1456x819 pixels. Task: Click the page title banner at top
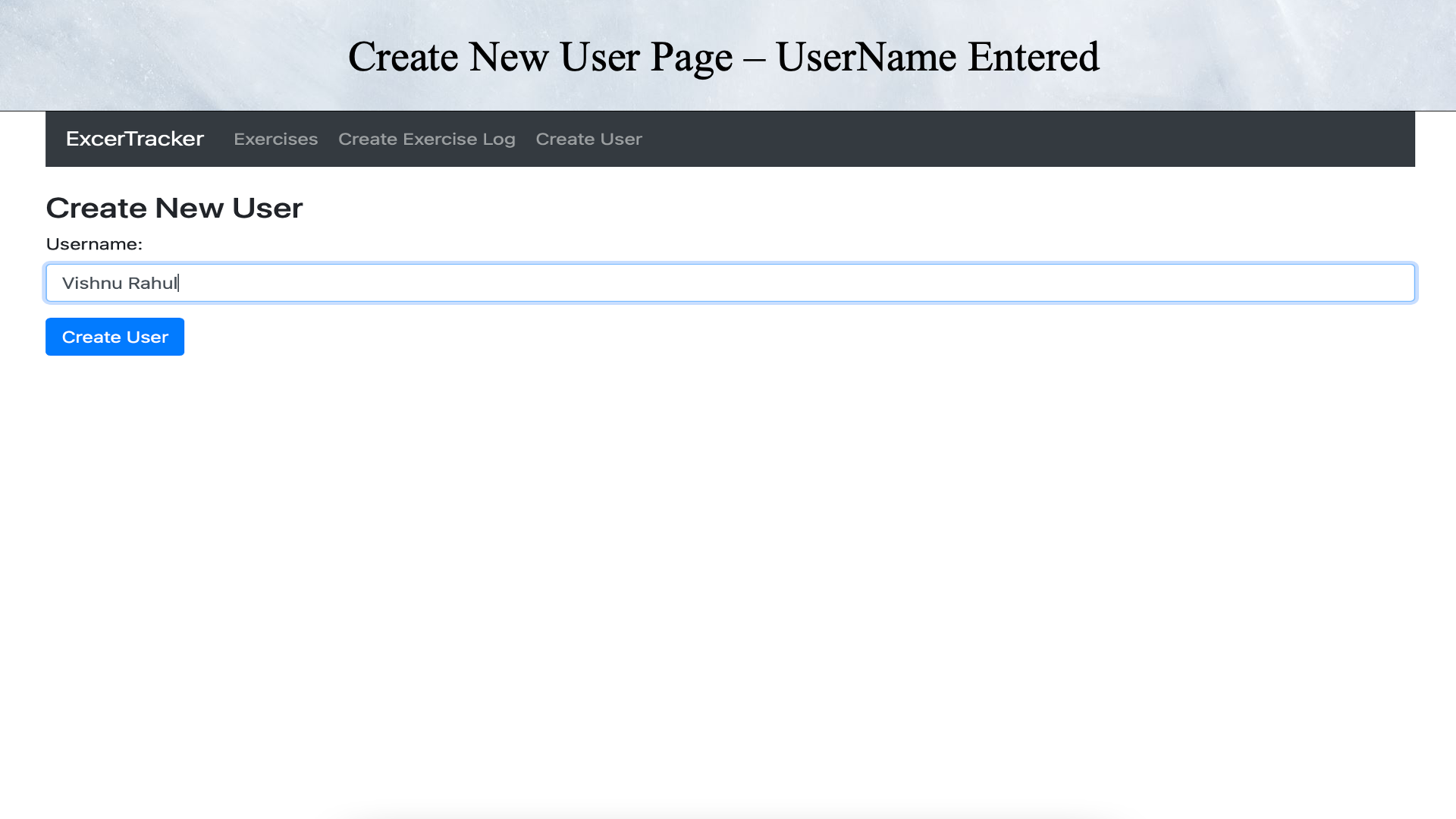pos(723,55)
